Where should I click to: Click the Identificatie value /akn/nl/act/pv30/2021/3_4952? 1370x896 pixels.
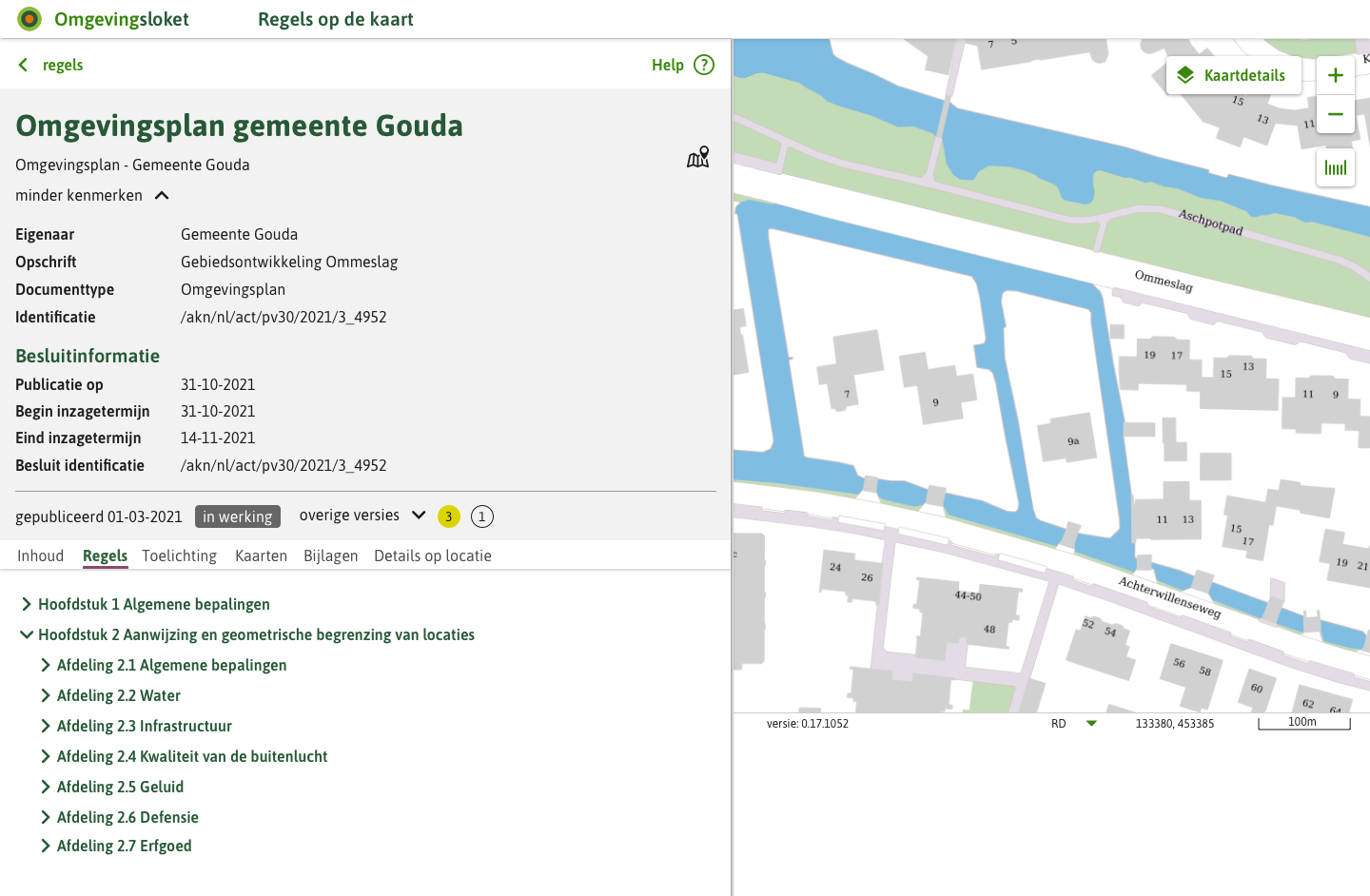coord(284,317)
